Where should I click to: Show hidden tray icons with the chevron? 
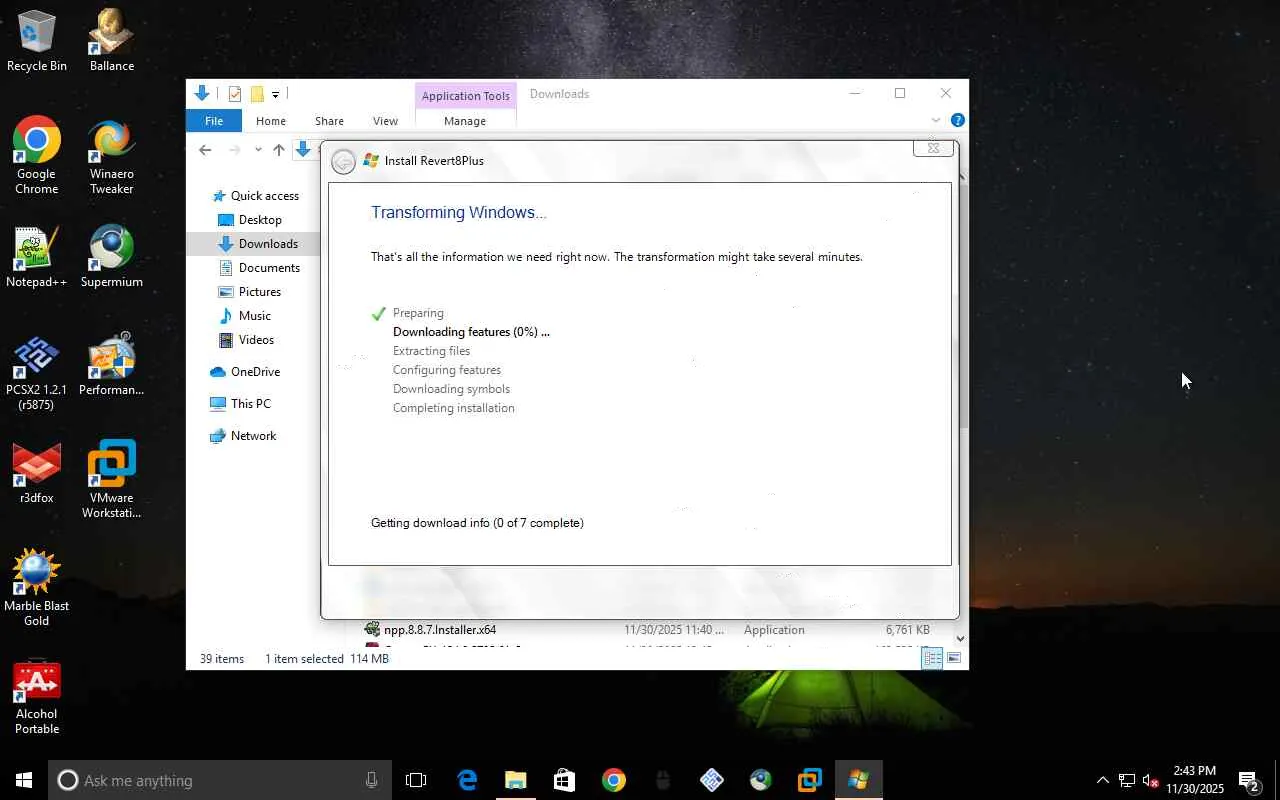(x=1102, y=780)
